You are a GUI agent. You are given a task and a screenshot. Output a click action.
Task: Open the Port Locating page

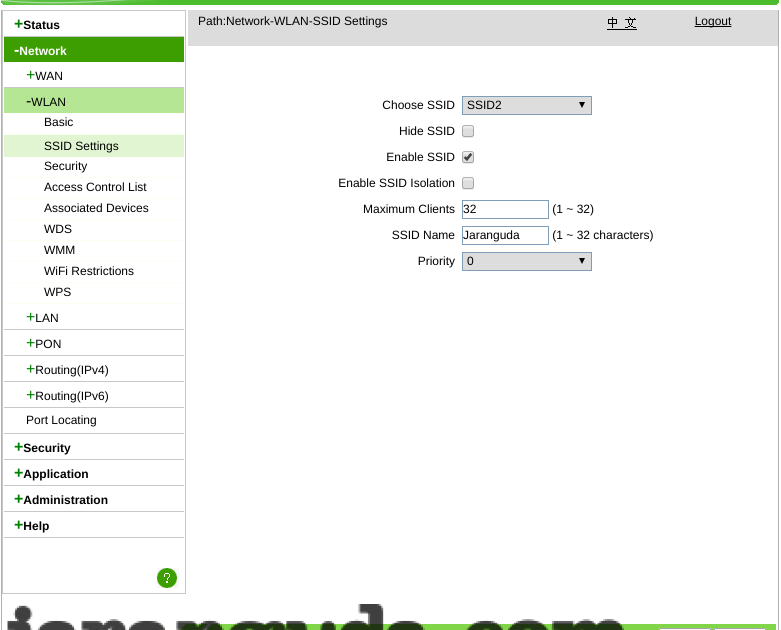click(61, 420)
